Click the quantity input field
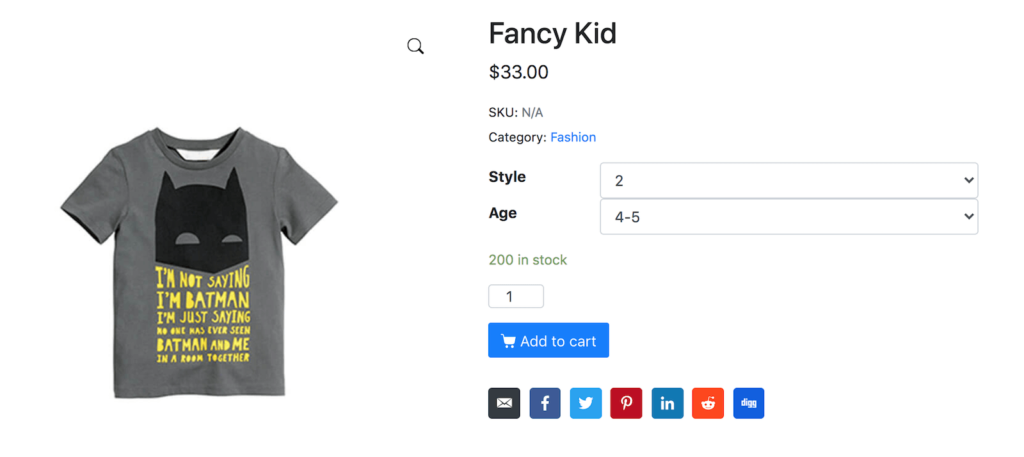Viewport: 1024px width, 457px height. pyautogui.click(x=516, y=296)
